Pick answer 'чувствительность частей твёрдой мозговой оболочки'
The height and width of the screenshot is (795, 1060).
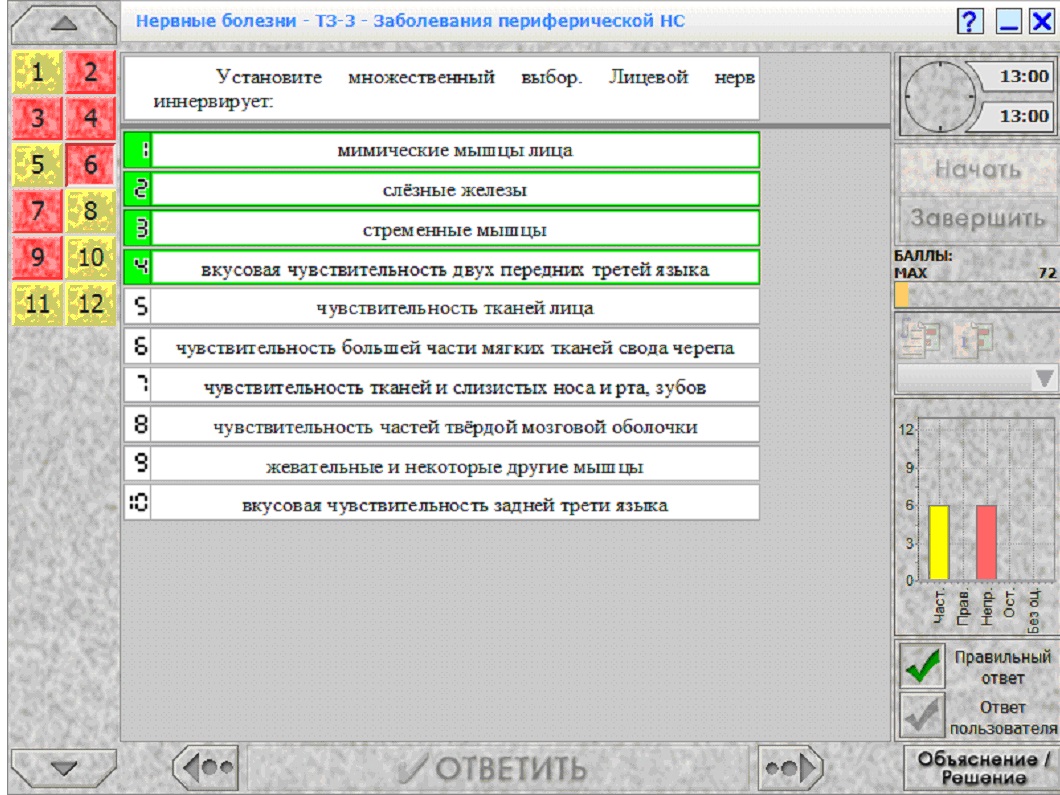441,426
